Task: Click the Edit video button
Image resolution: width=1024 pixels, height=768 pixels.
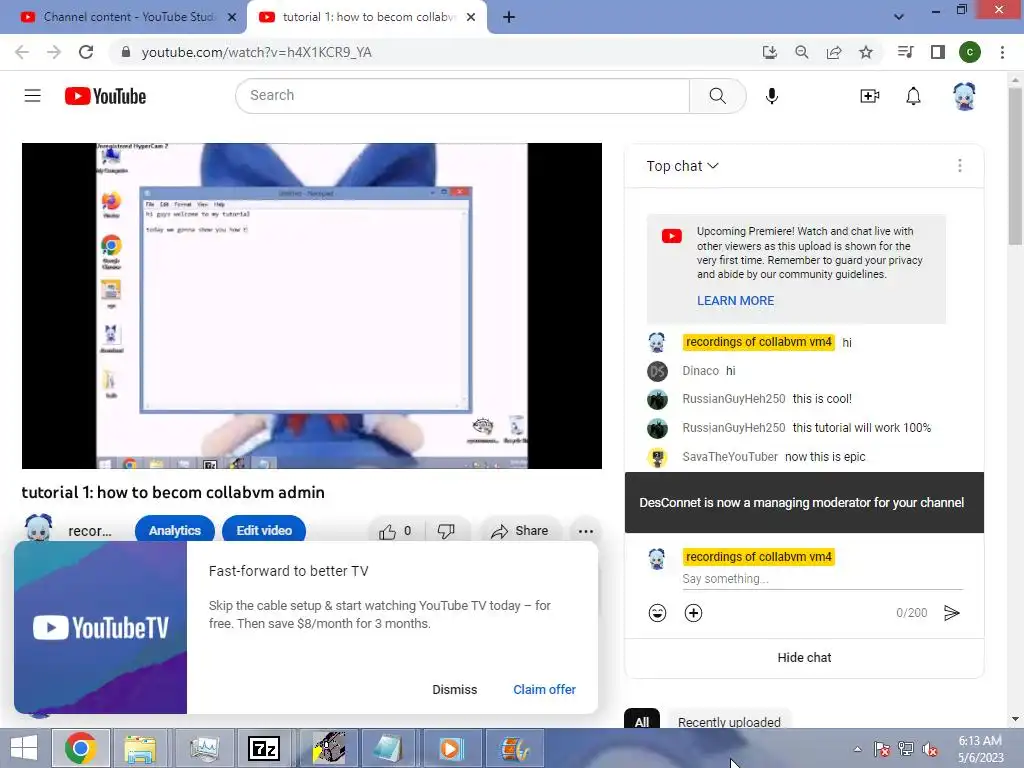Action: 264,530
